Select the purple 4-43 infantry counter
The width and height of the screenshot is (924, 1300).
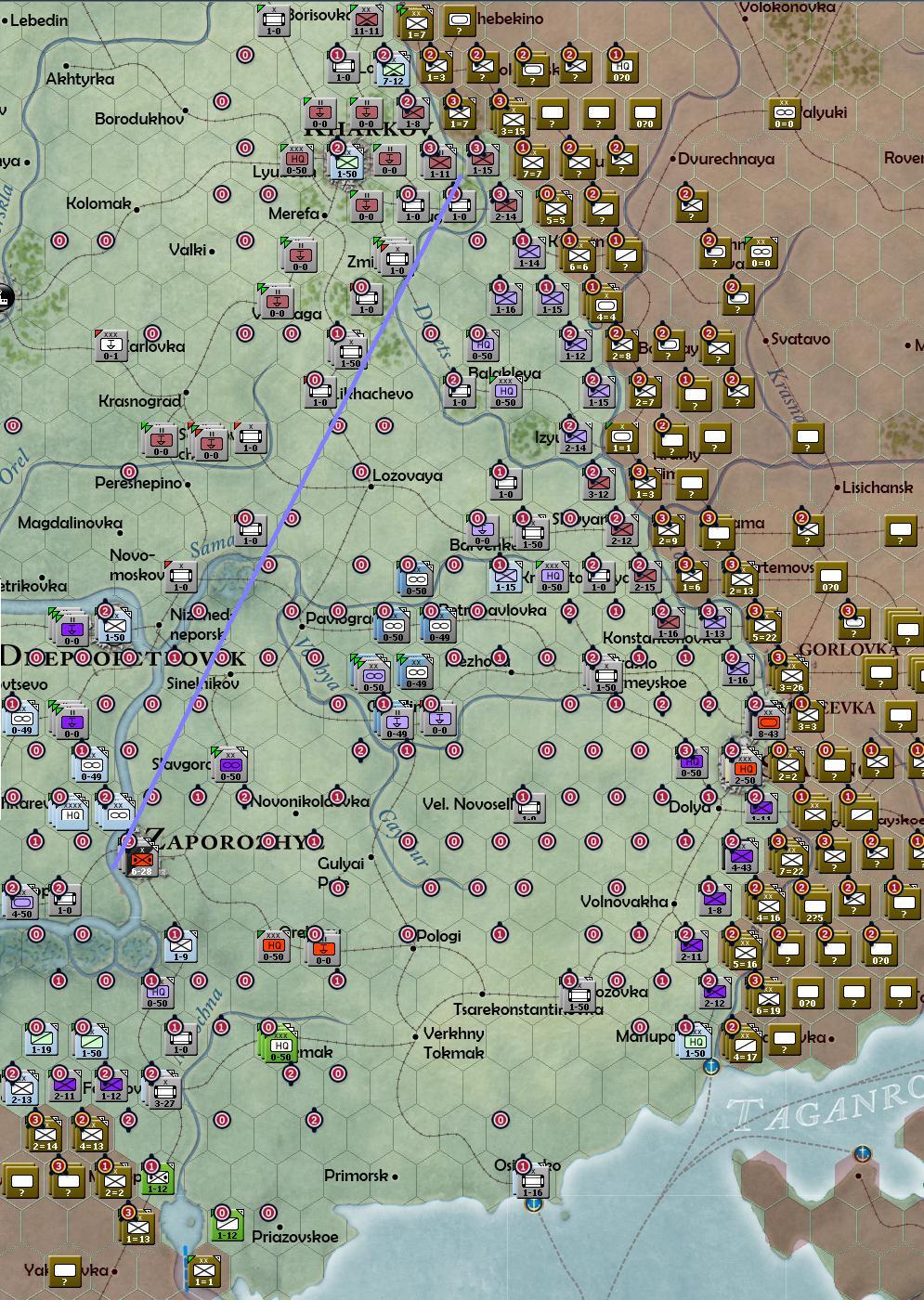[741, 856]
